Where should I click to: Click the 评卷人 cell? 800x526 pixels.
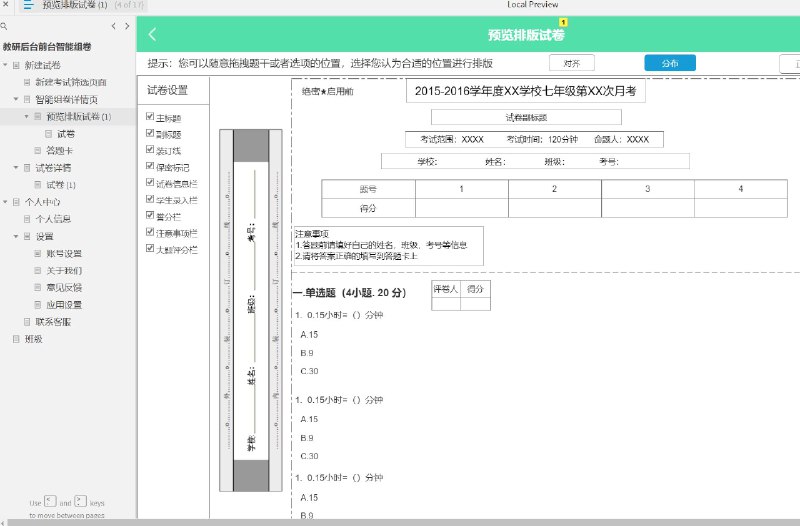click(x=445, y=289)
